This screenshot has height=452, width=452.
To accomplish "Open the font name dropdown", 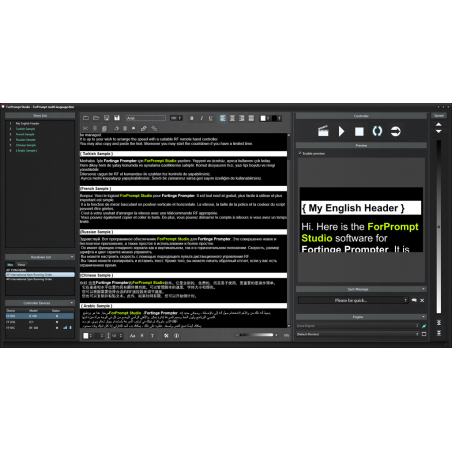I will [x=146, y=118].
